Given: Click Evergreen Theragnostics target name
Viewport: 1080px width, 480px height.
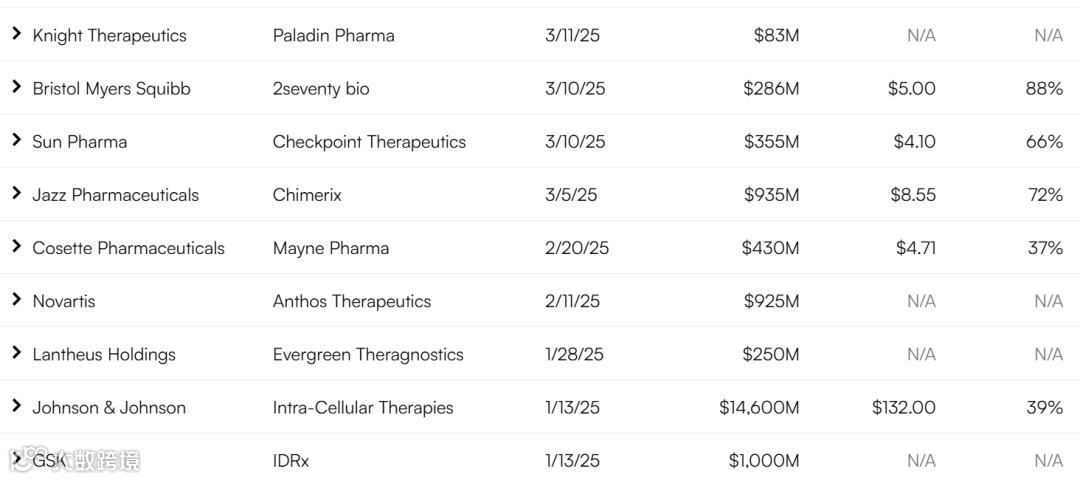Looking at the screenshot, I should pos(368,354).
